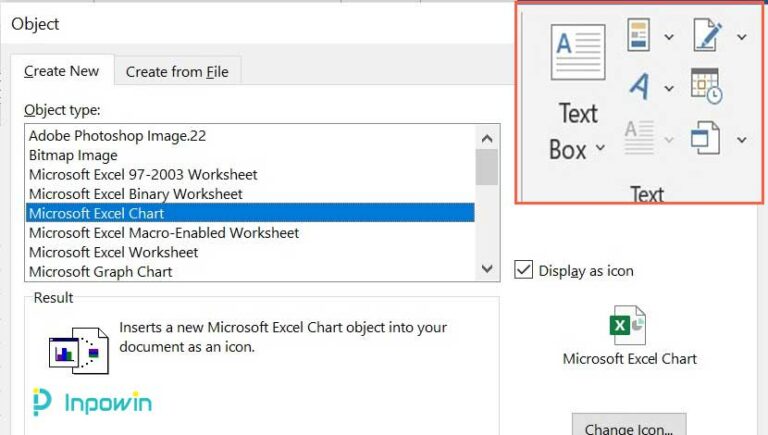Screen dimensions: 768x435
Task: Select Microsoft Excel Worksheet entry
Action: click(250, 252)
